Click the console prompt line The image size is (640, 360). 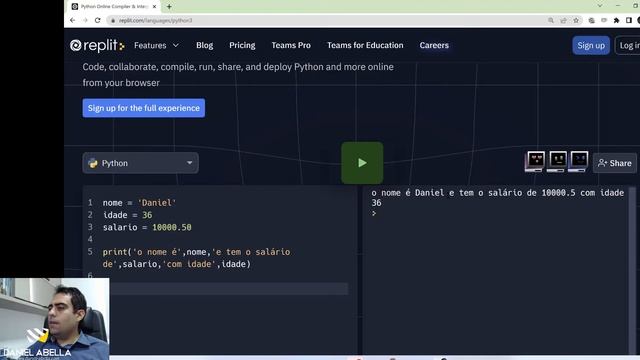coord(374,213)
